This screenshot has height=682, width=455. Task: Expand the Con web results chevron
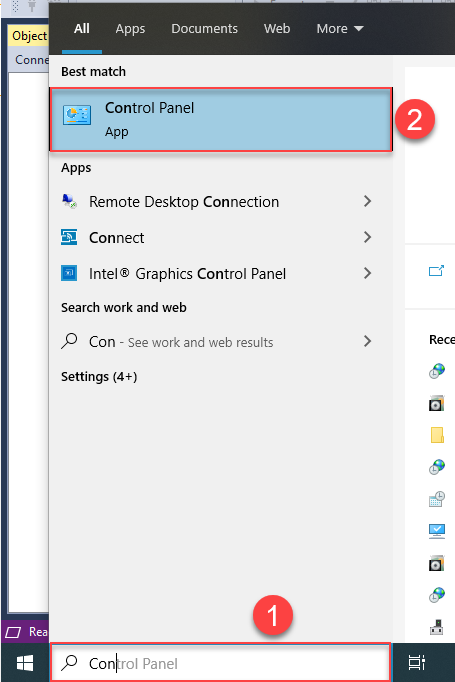coord(368,341)
